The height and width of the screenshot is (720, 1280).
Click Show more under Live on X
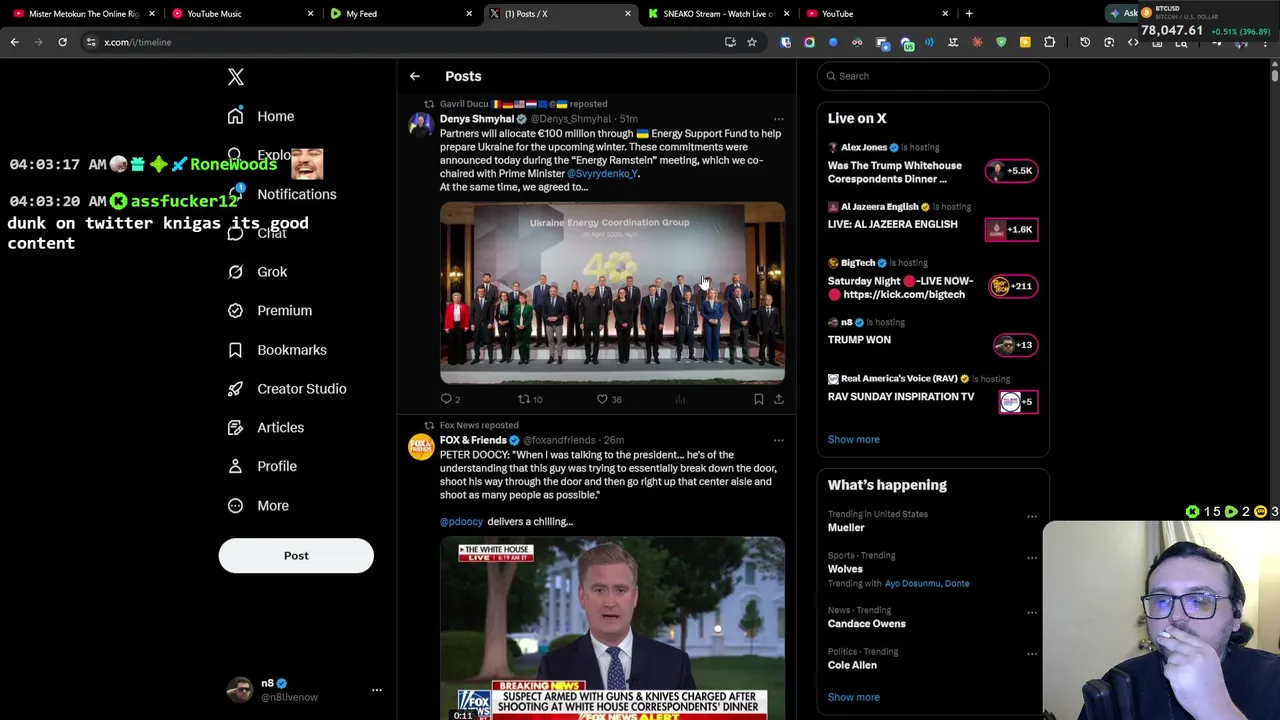[x=853, y=439]
